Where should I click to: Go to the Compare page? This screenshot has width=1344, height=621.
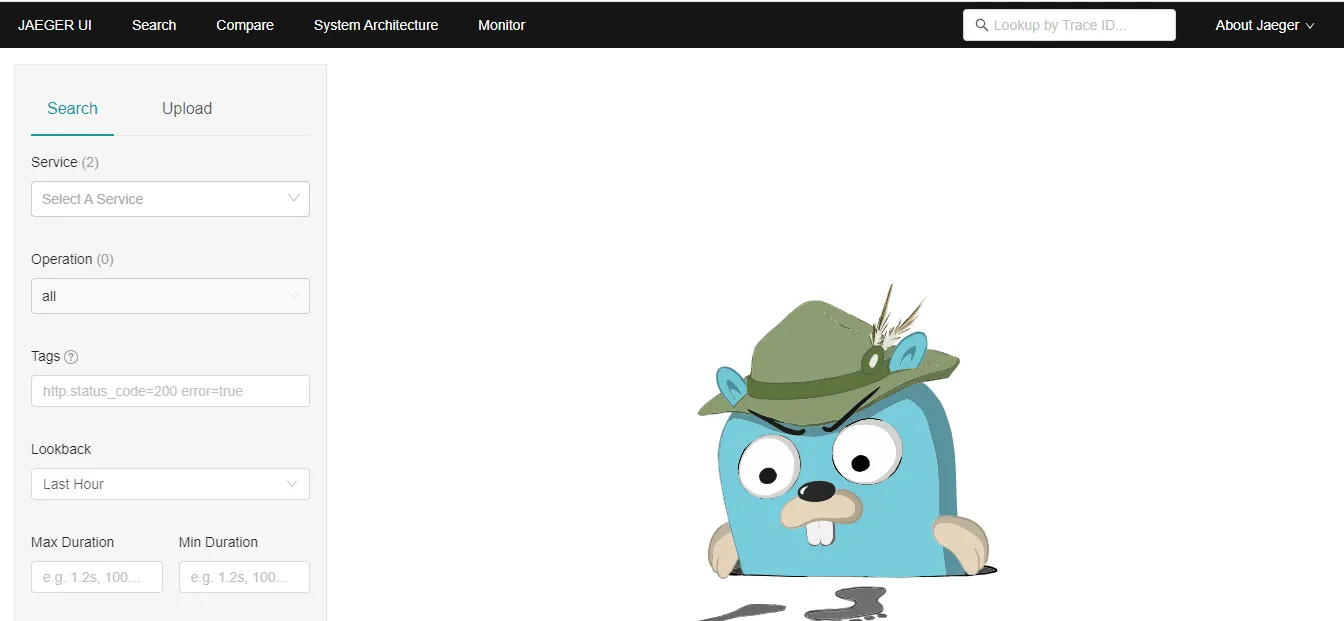tap(245, 25)
